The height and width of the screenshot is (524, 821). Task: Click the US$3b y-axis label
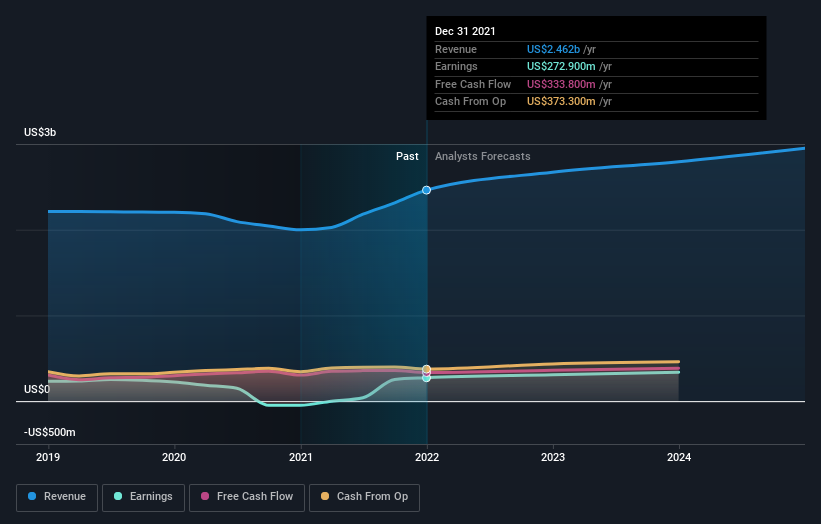pyautogui.click(x=40, y=132)
